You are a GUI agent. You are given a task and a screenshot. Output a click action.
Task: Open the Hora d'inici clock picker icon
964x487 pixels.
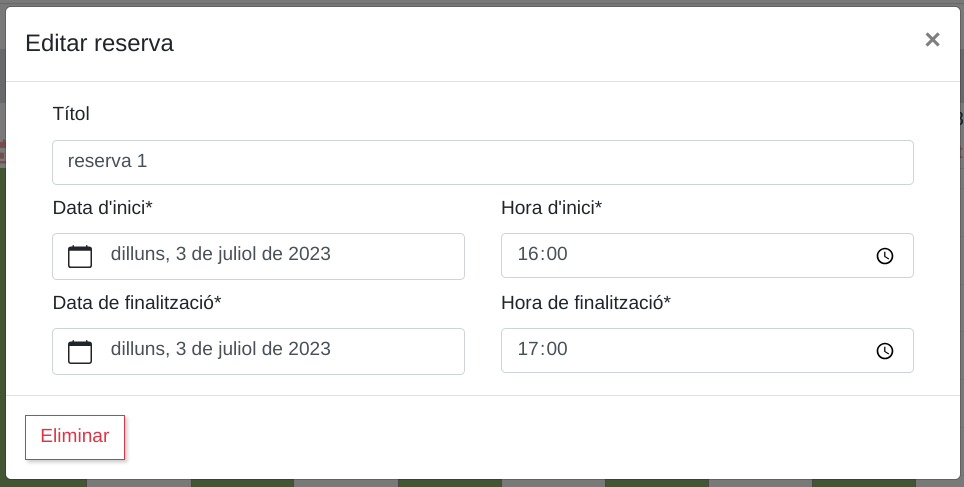point(885,256)
